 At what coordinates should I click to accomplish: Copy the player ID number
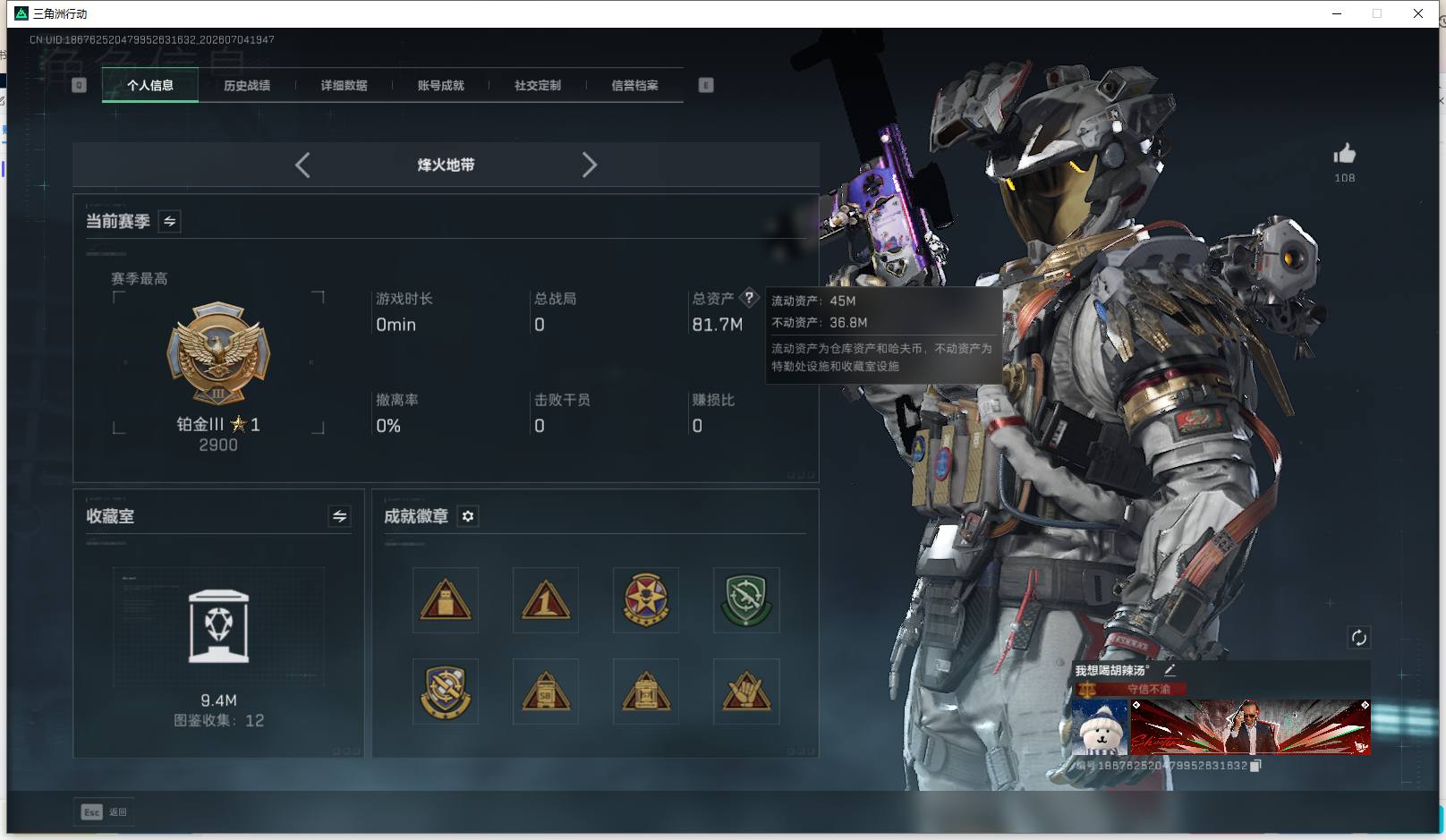pos(1255,766)
